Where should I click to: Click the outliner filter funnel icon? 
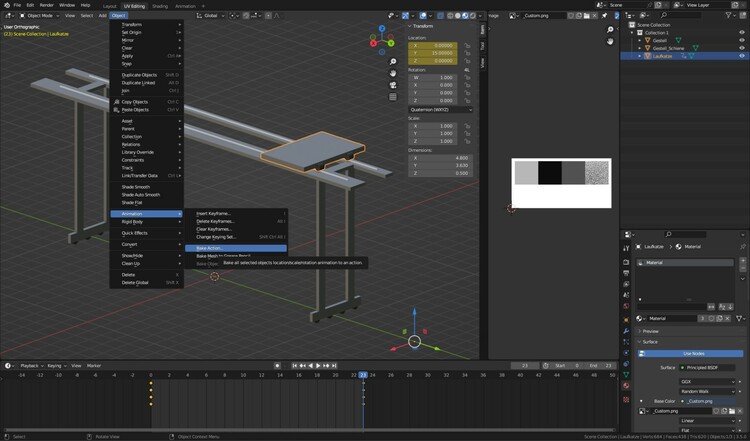[726, 15]
